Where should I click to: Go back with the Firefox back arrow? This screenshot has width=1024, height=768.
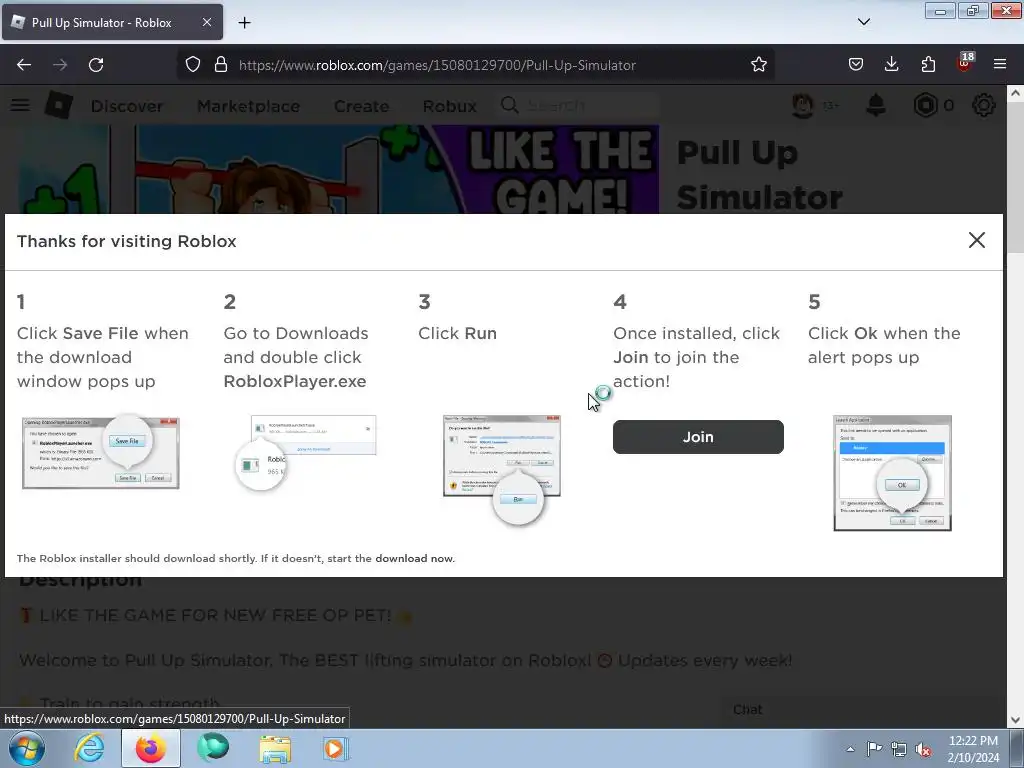click(24, 65)
